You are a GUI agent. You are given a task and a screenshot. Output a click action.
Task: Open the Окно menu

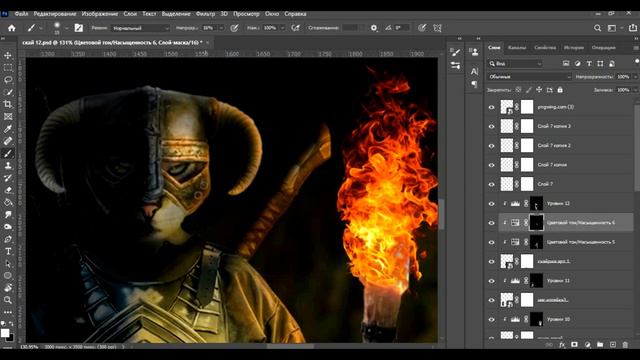(x=272, y=14)
